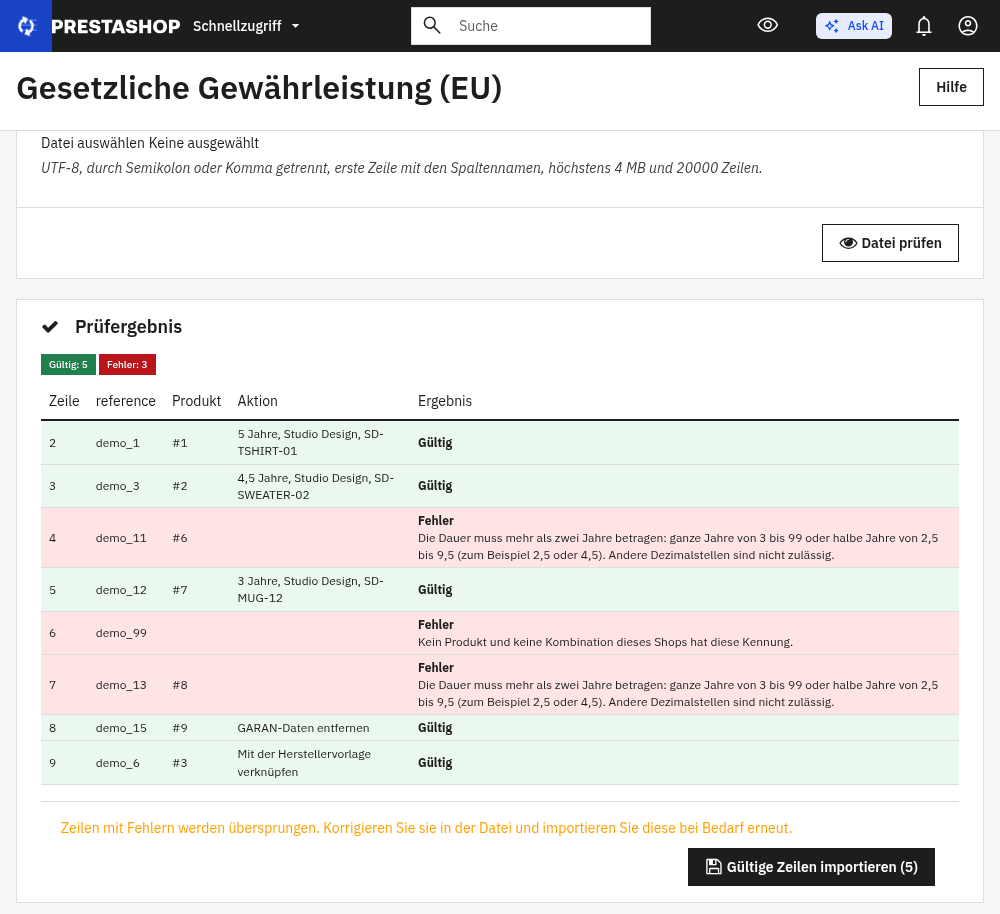1000x914 pixels.
Task: Open the notifications bell
Action: pos(923,26)
